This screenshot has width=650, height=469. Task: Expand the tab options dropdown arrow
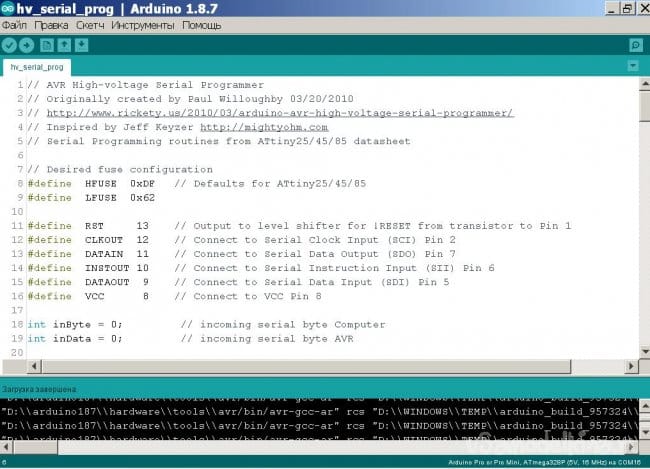pyautogui.click(x=632, y=66)
